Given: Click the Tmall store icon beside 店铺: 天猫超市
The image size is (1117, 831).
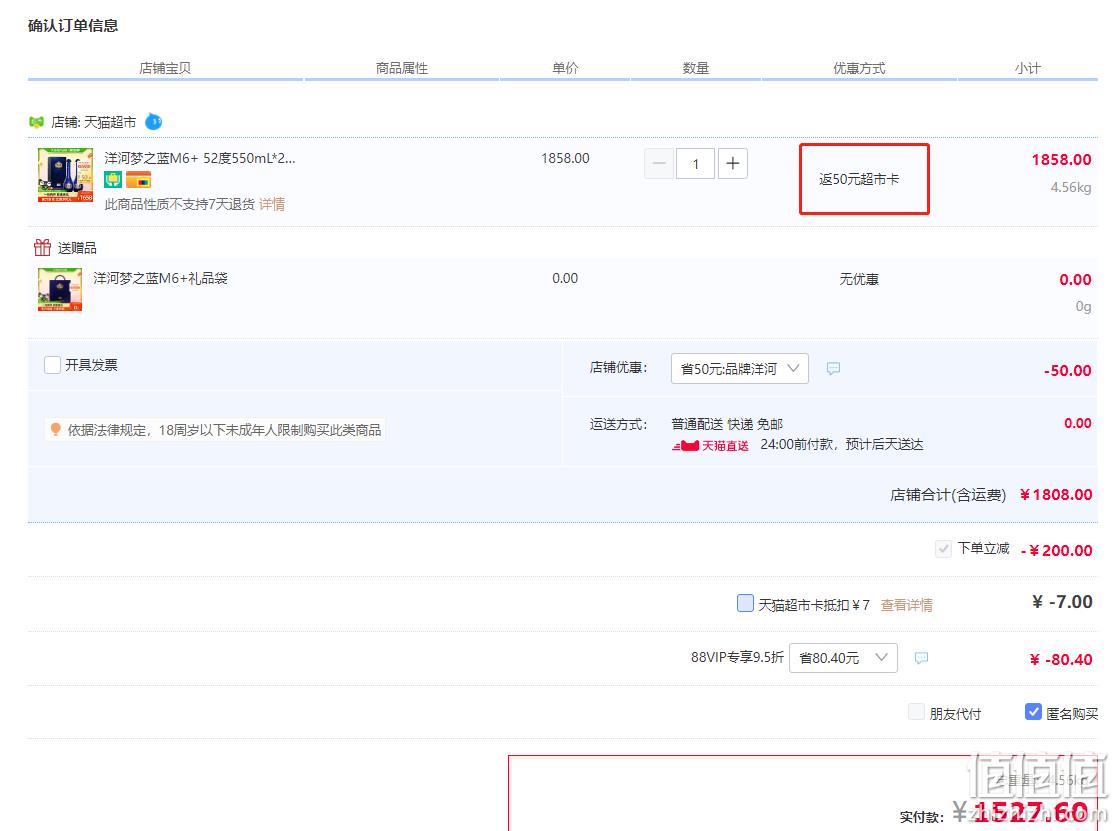Looking at the screenshot, I should tap(36, 122).
